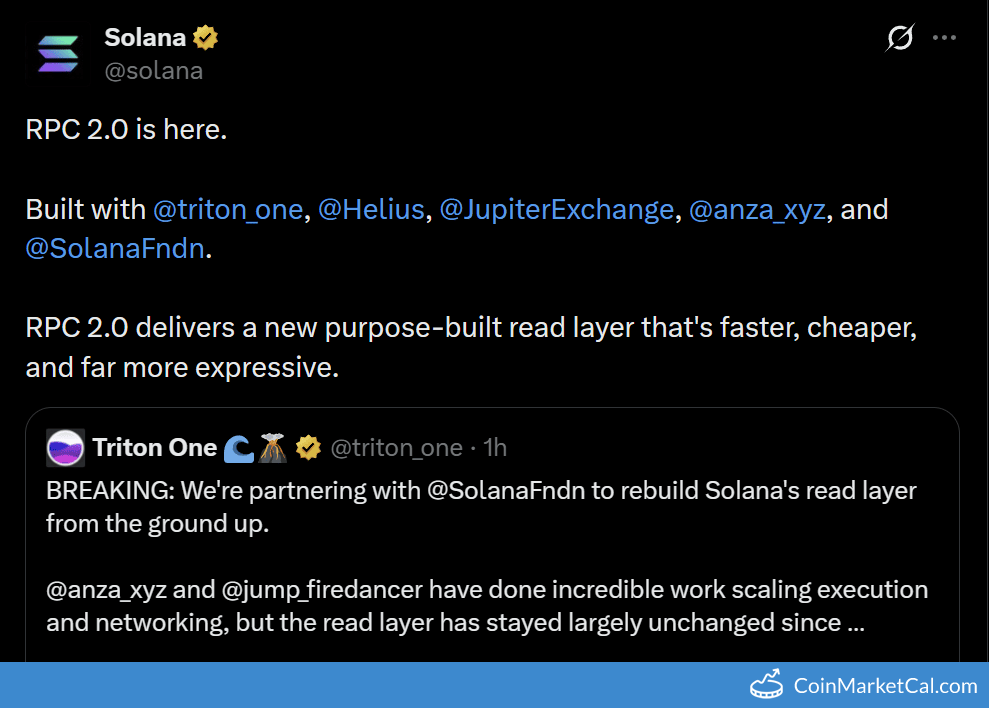
Task: Click Triton One's gold verified badge
Action: pos(308,448)
